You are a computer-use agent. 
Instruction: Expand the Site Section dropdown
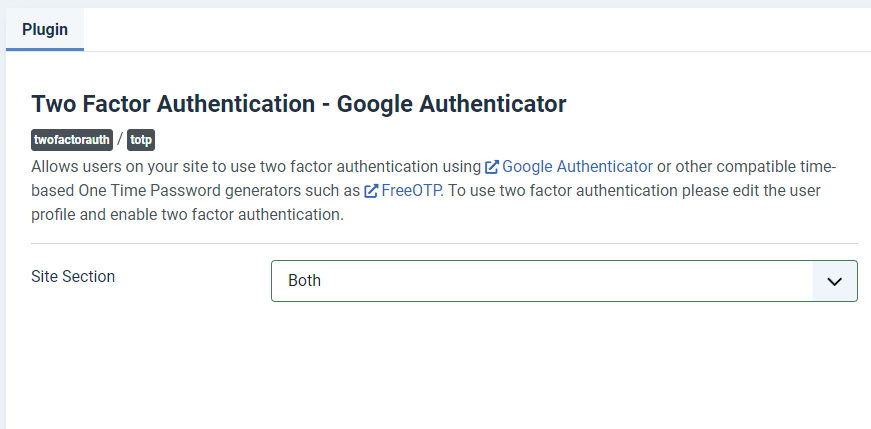pyautogui.click(x=564, y=281)
